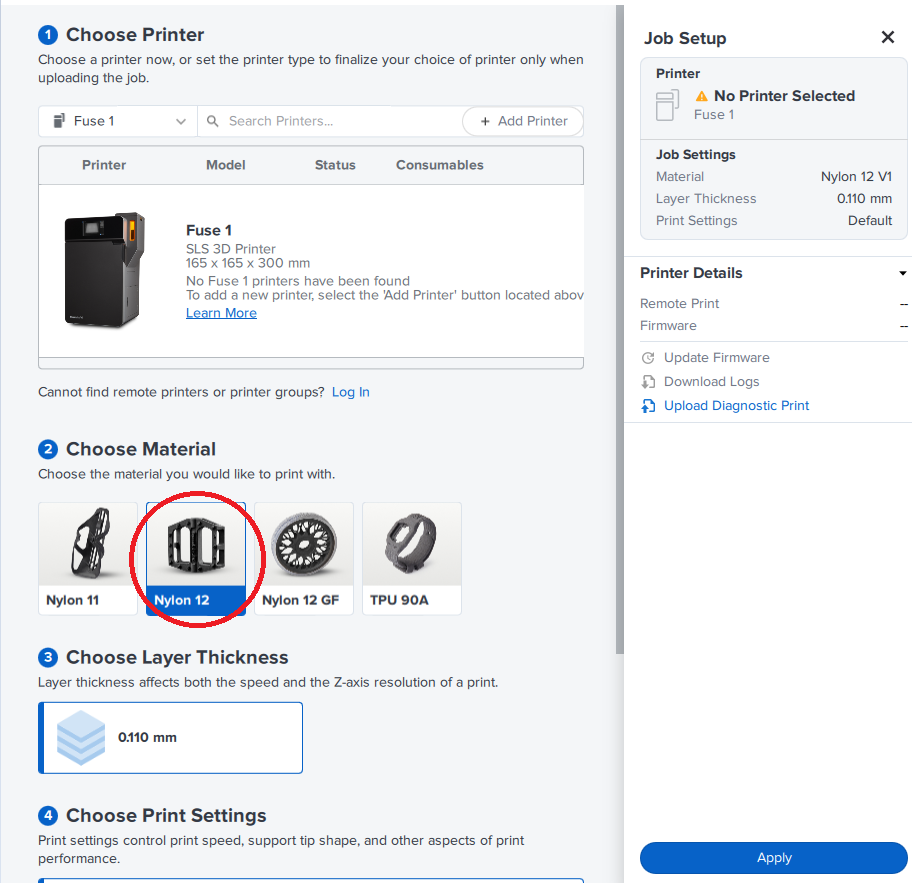Choose Nylon 12 material tile

196,557
